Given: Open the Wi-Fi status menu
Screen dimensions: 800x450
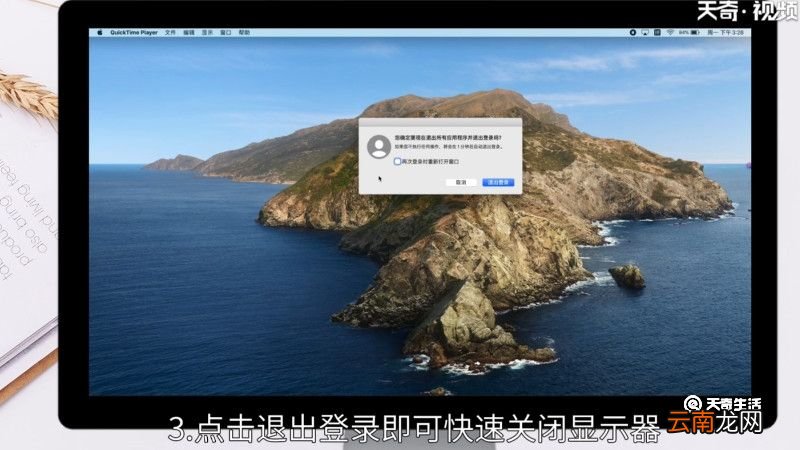Looking at the screenshot, I should click(x=670, y=32).
